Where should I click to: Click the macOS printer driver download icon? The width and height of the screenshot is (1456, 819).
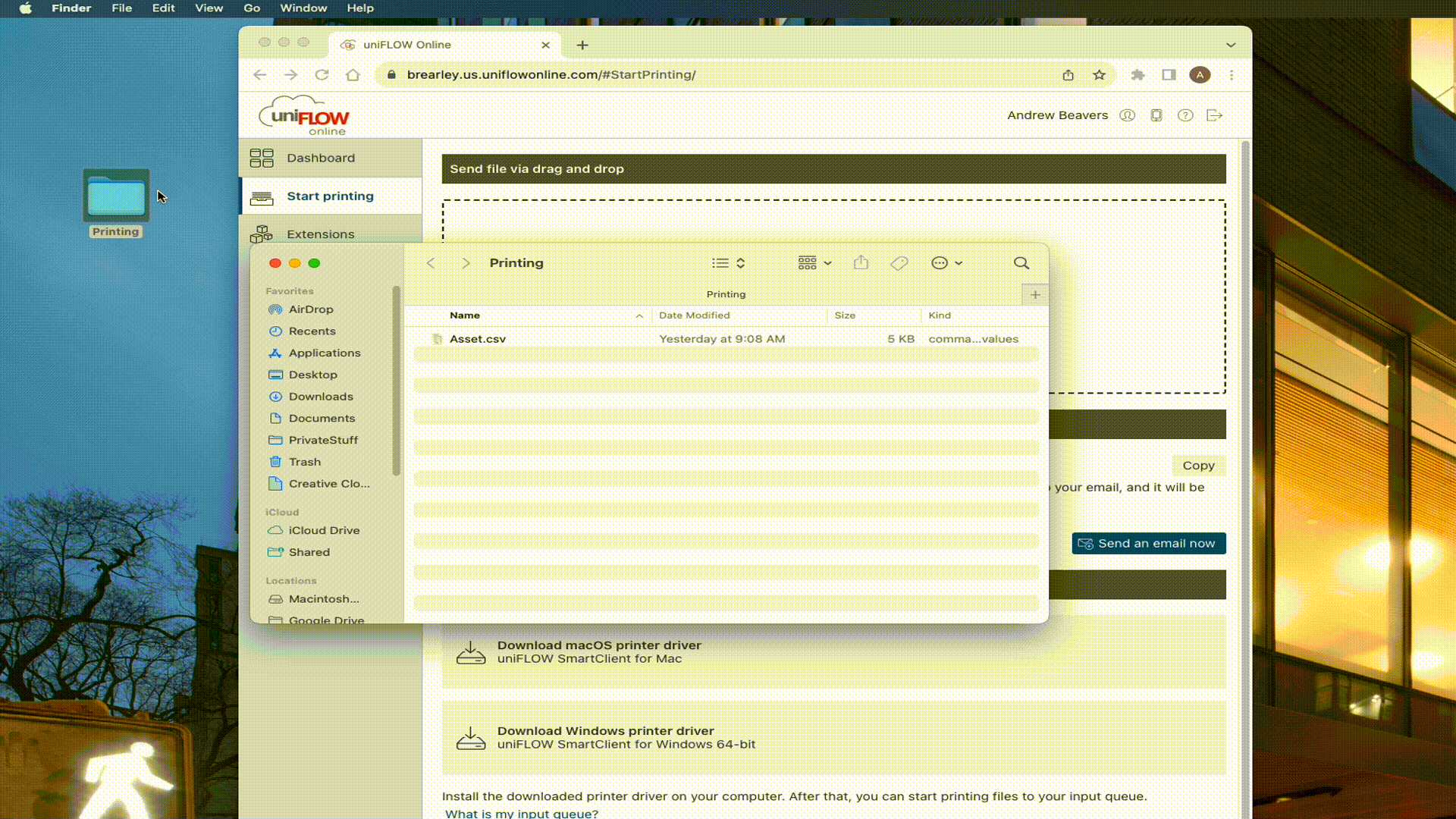(x=471, y=652)
